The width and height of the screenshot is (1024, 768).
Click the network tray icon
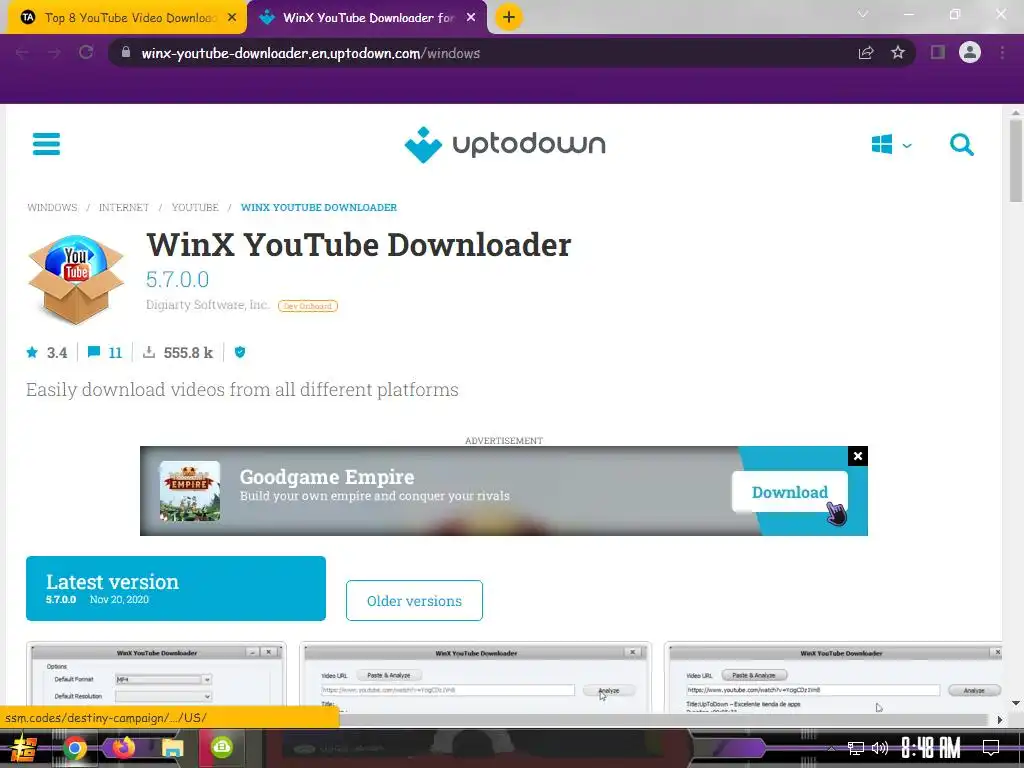(856, 748)
